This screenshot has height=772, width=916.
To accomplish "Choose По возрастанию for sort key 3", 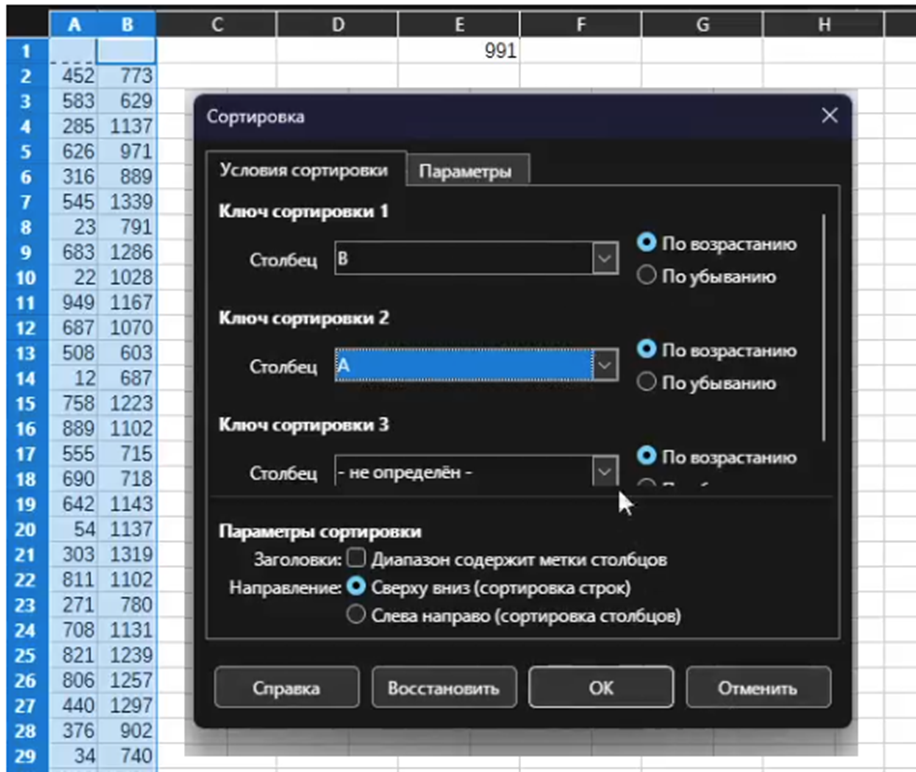I will point(647,456).
